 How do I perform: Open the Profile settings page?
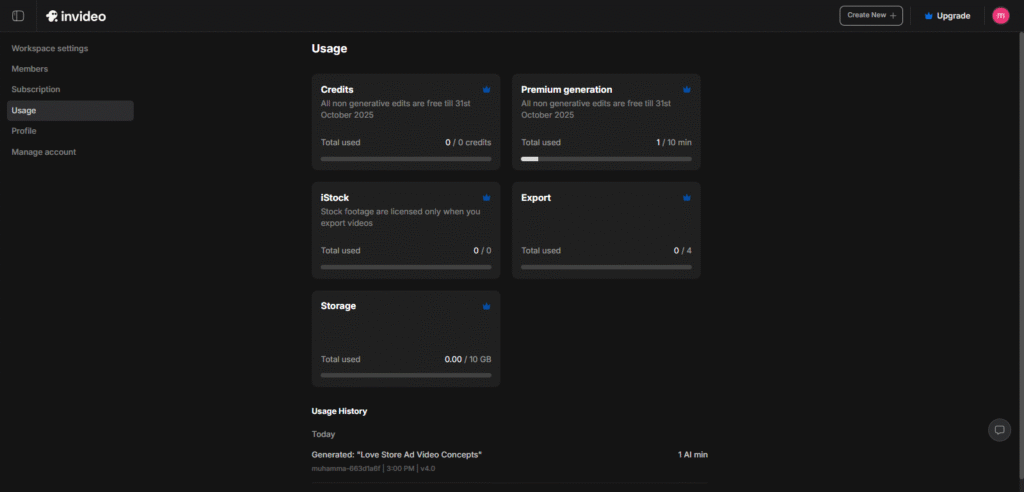click(24, 131)
